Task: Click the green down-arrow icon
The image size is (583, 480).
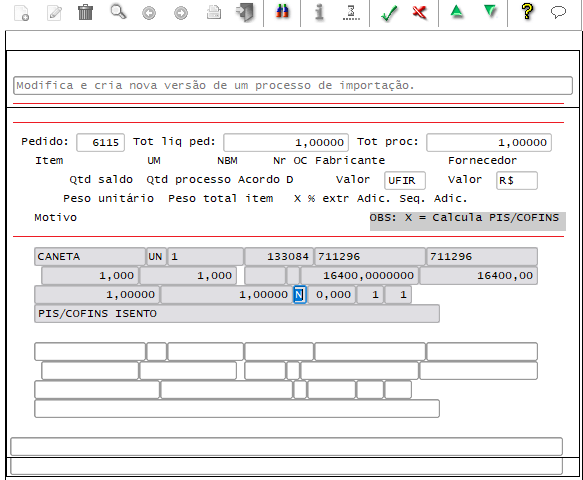Action: pos(490,12)
